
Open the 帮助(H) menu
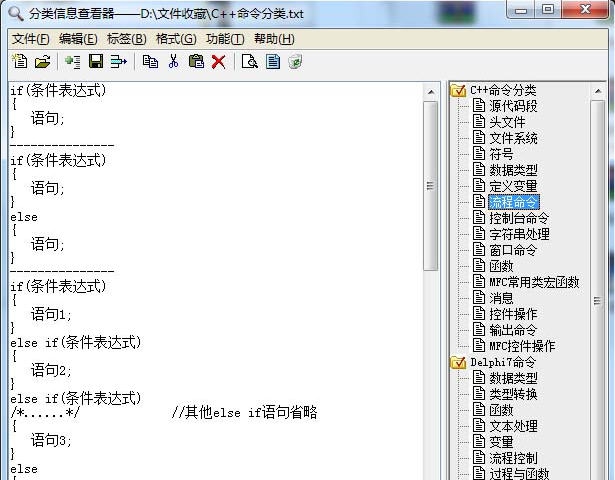pos(274,39)
